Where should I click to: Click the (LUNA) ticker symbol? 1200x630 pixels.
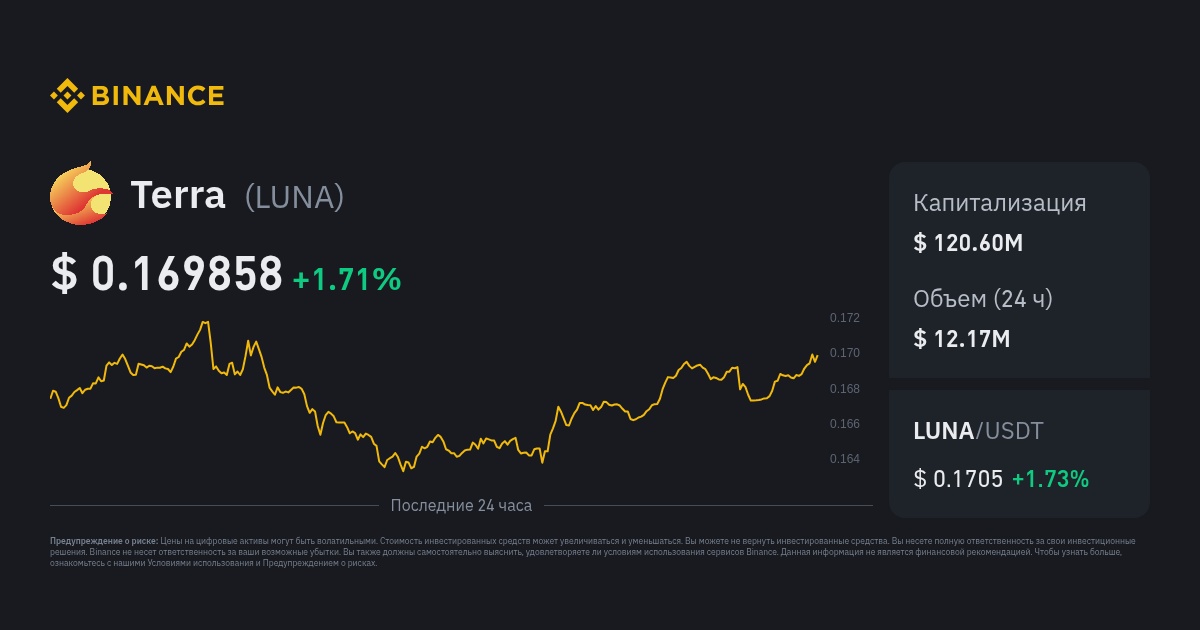pos(295,197)
